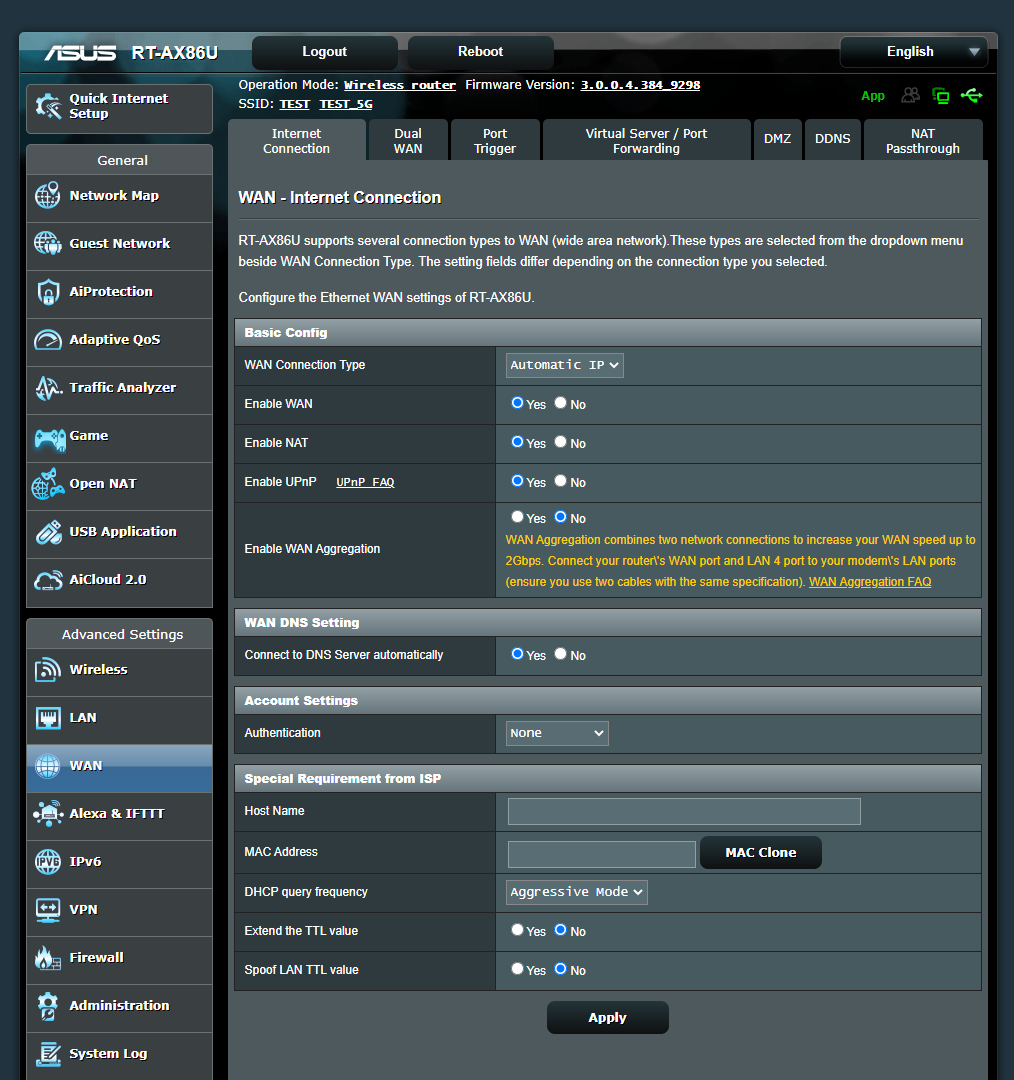
Task: Click the Network Map globe icon
Action: (48, 196)
